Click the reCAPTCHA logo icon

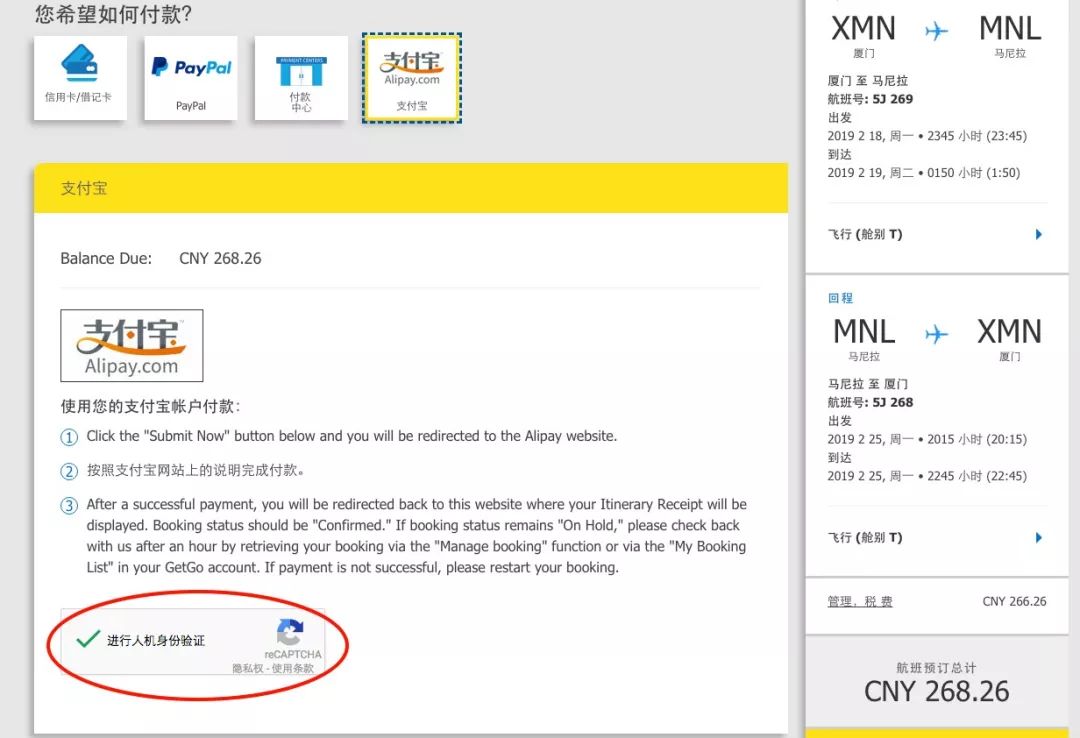[x=290, y=633]
